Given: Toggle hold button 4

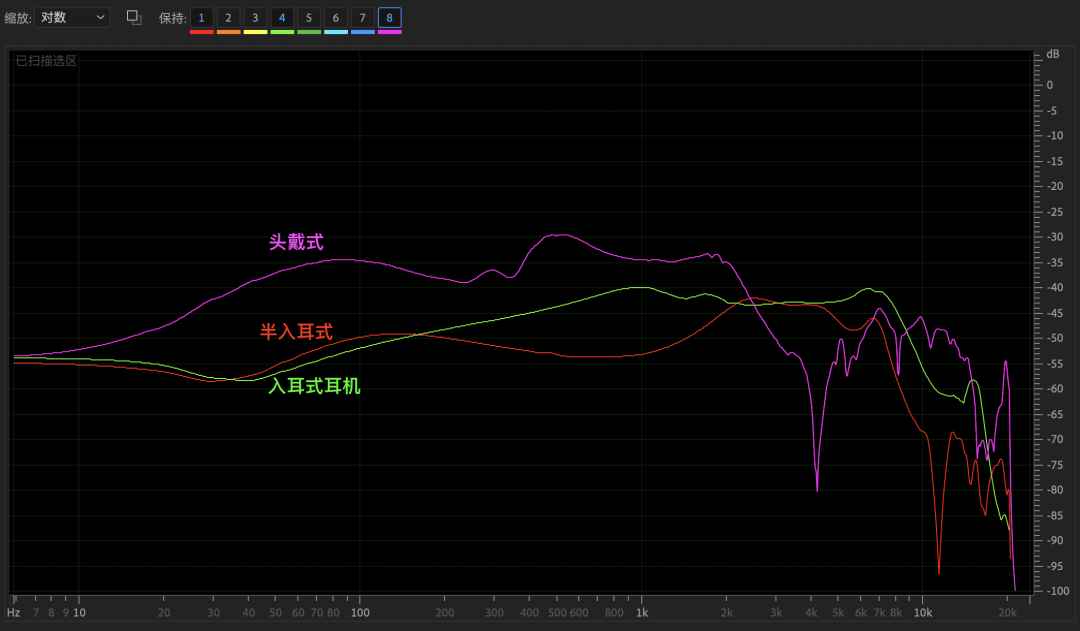Looking at the screenshot, I should 282,18.
